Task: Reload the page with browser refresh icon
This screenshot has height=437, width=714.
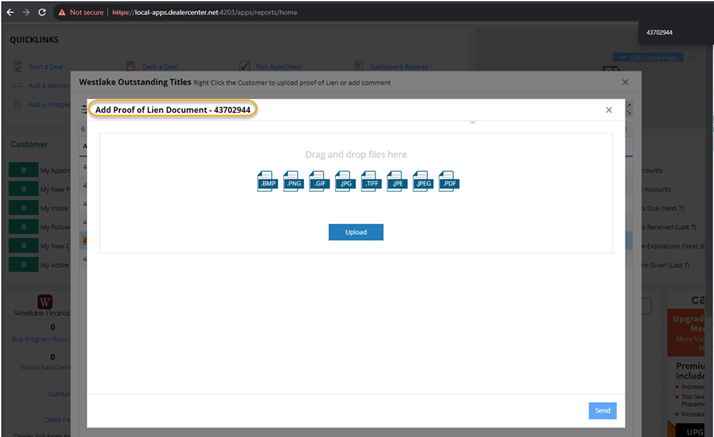Action: (42, 12)
